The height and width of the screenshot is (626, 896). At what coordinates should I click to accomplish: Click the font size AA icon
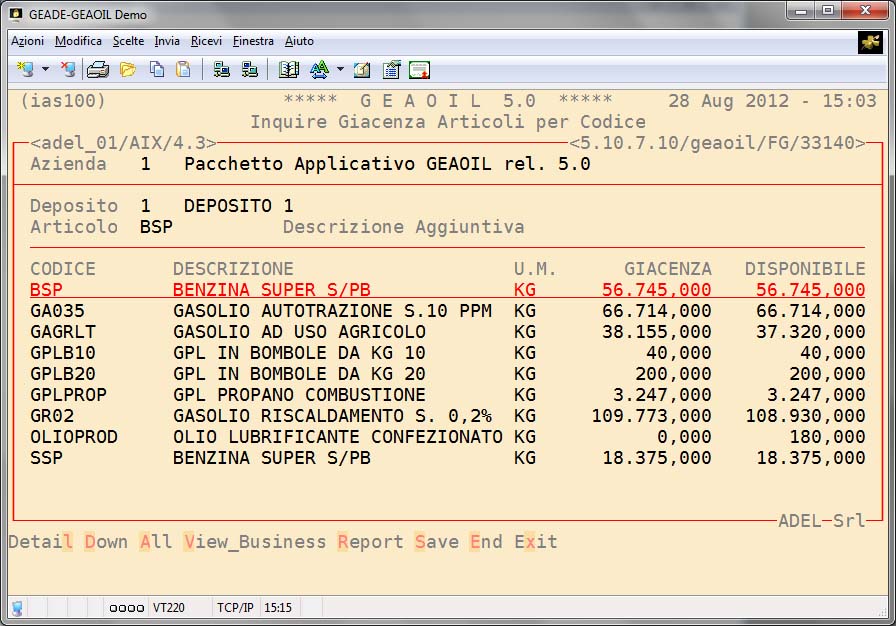[x=319, y=70]
